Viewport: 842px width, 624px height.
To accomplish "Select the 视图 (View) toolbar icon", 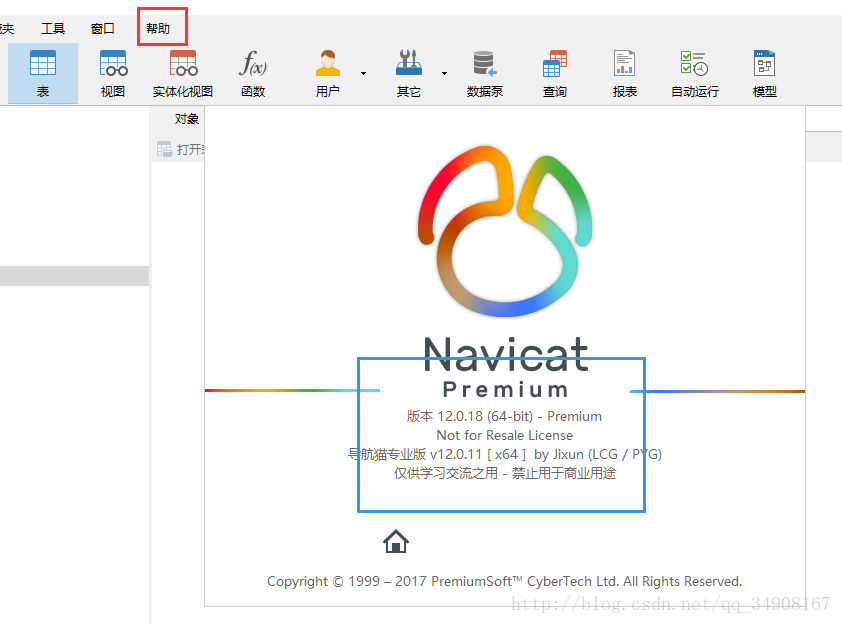I will (113, 74).
